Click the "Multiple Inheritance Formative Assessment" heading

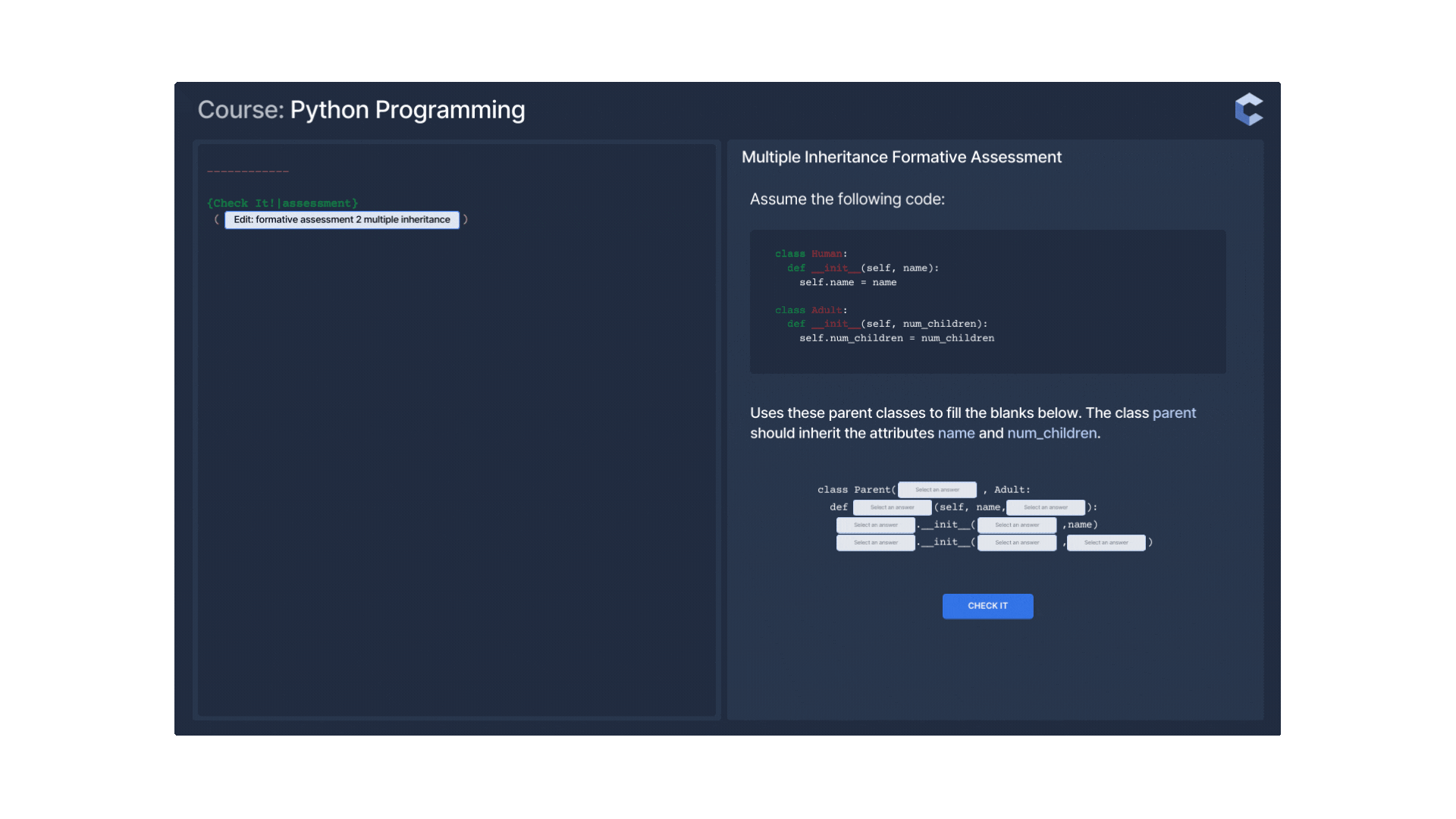pos(902,157)
